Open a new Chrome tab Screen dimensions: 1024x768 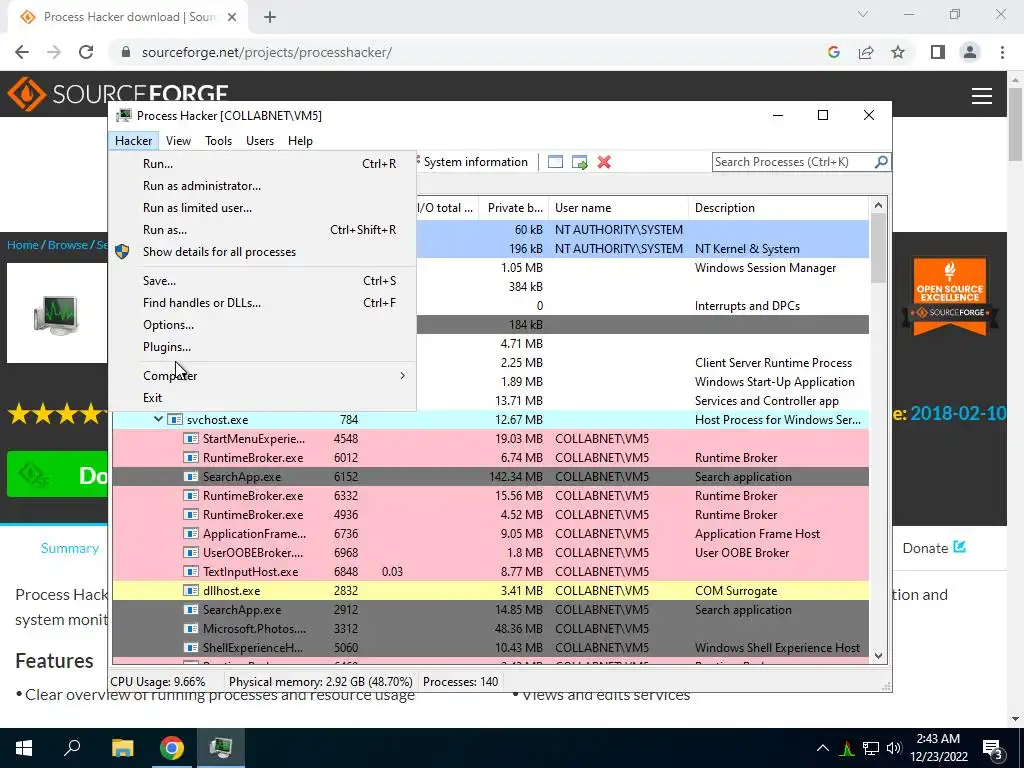(x=270, y=17)
